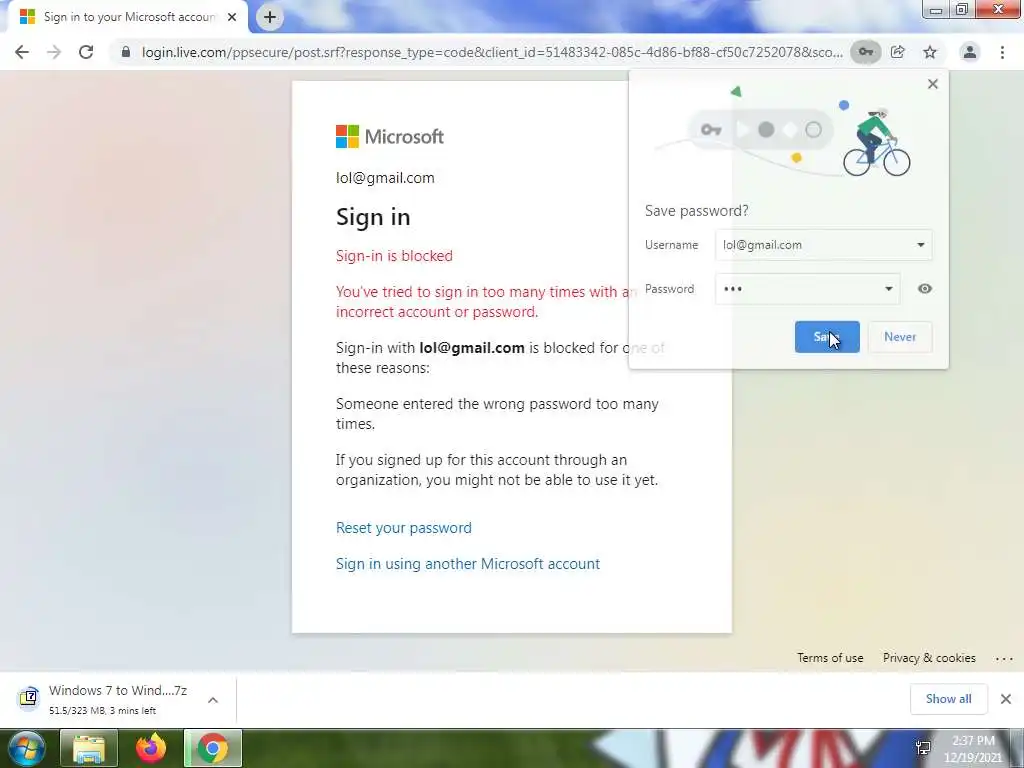
Task: Click the Sign-in is blocked message
Action: pyautogui.click(x=394, y=255)
